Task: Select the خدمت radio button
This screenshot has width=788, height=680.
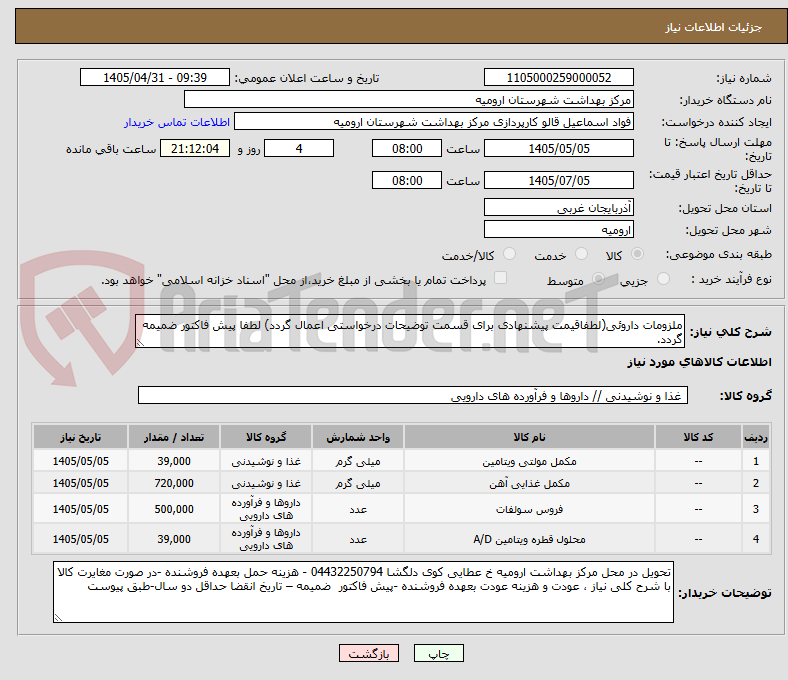Action: [581, 254]
